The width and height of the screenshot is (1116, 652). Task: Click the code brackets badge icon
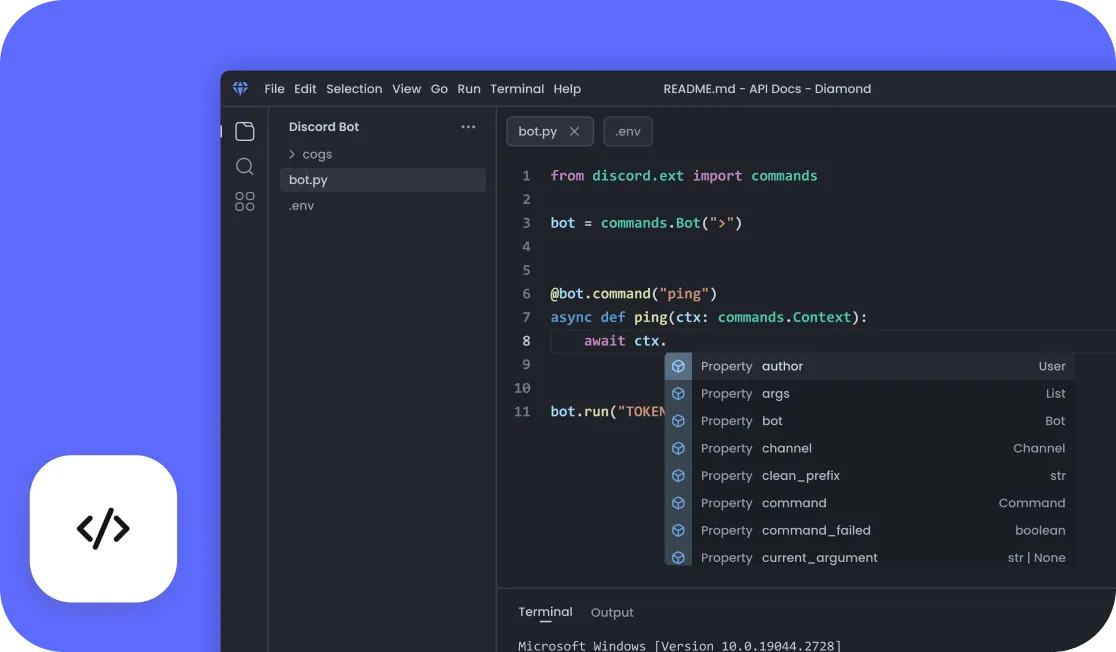coord(103,528)
